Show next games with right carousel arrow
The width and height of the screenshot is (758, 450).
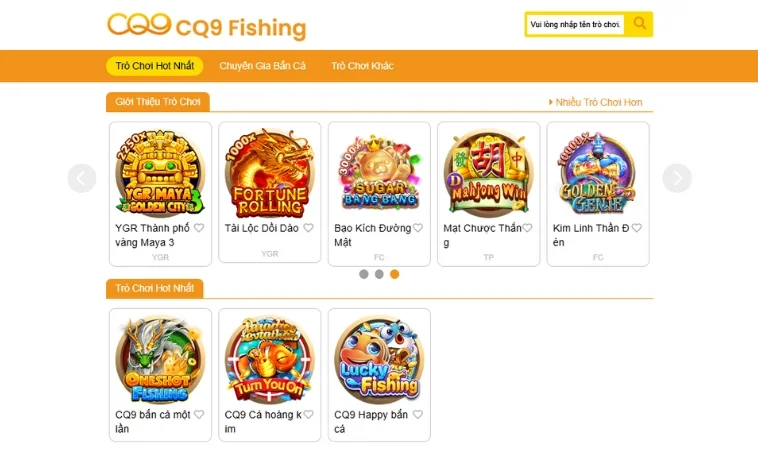point(677,178)
